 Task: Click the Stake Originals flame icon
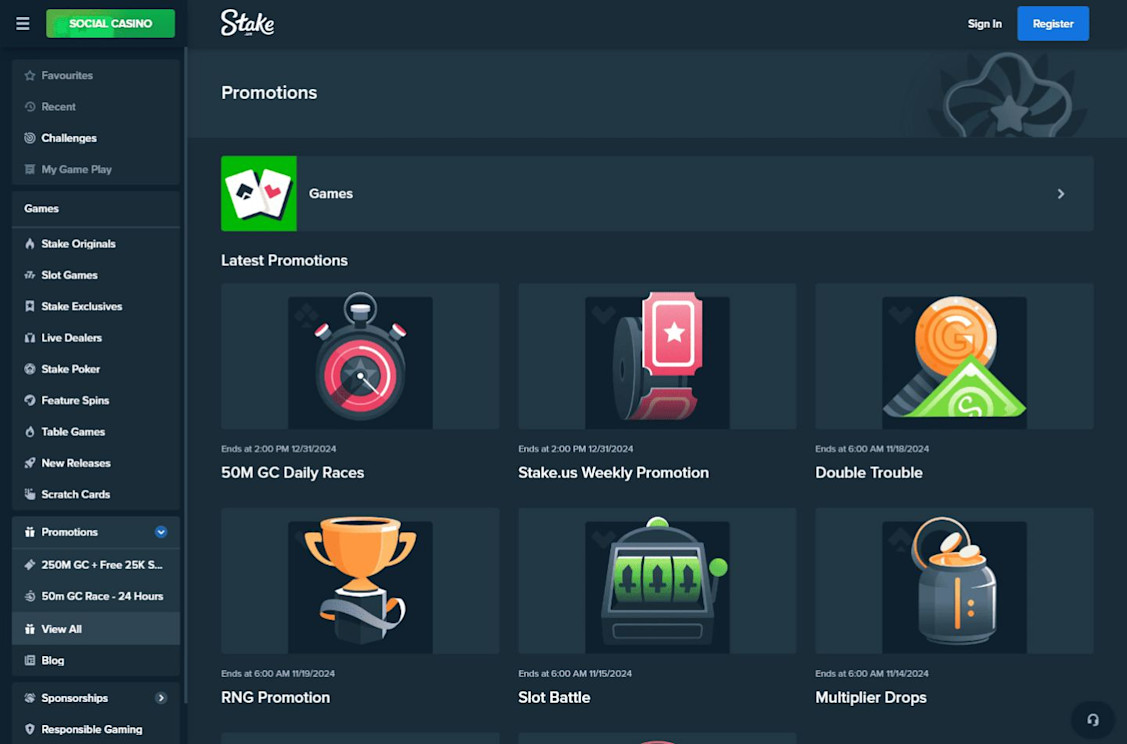[x=29, y=244]
